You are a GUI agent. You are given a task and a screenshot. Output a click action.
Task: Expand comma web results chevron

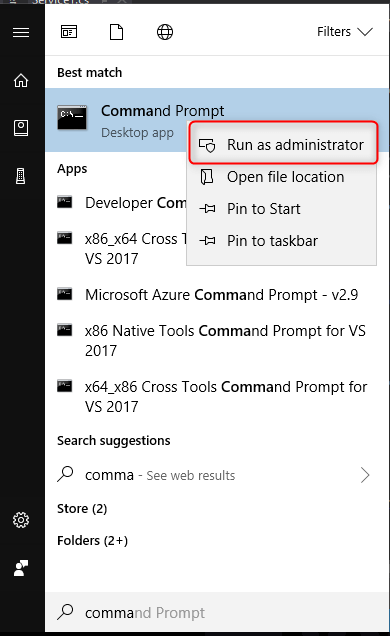pos(365,475)
